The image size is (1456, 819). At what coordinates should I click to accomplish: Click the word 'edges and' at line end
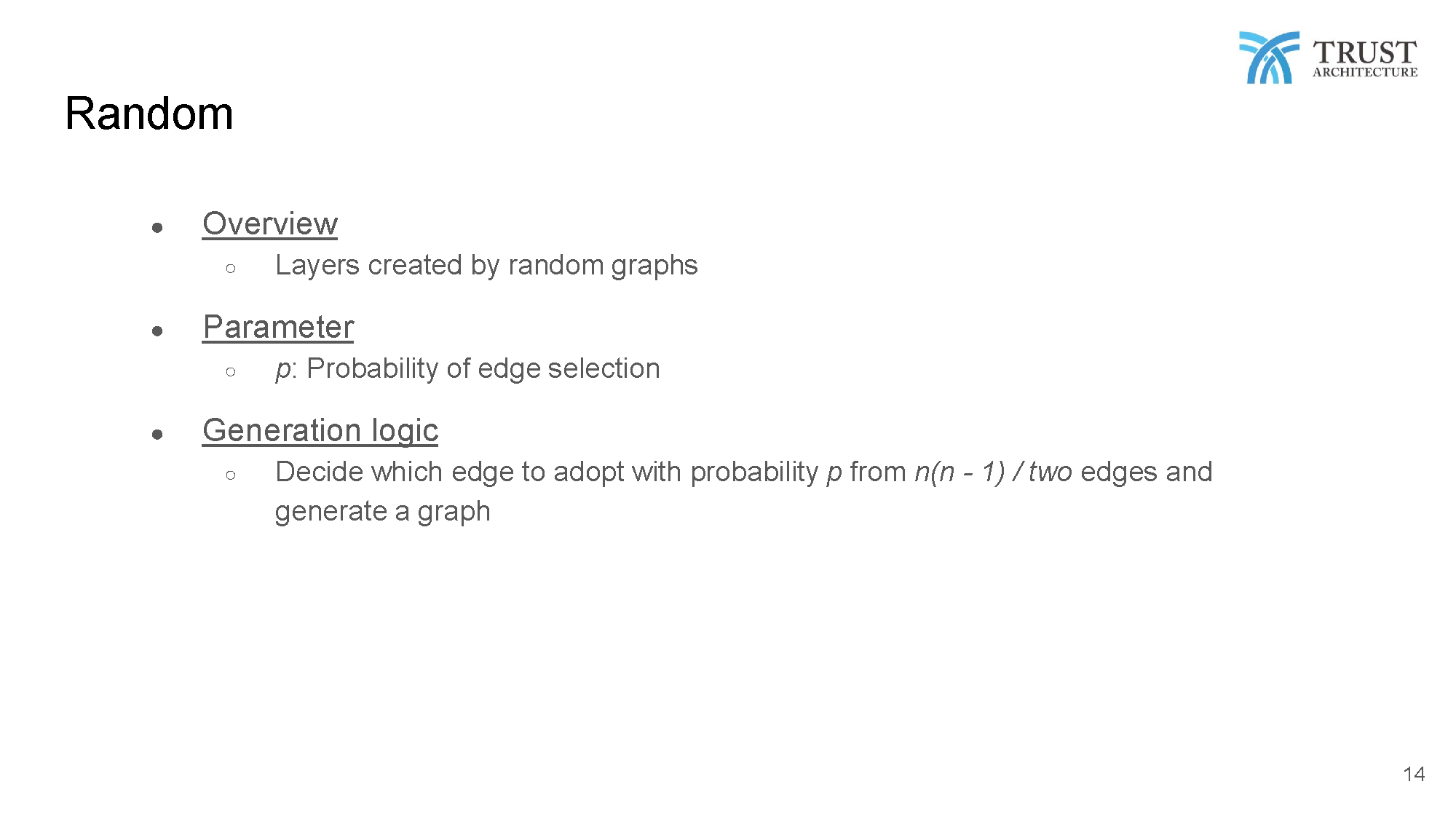pos(1147,472)
